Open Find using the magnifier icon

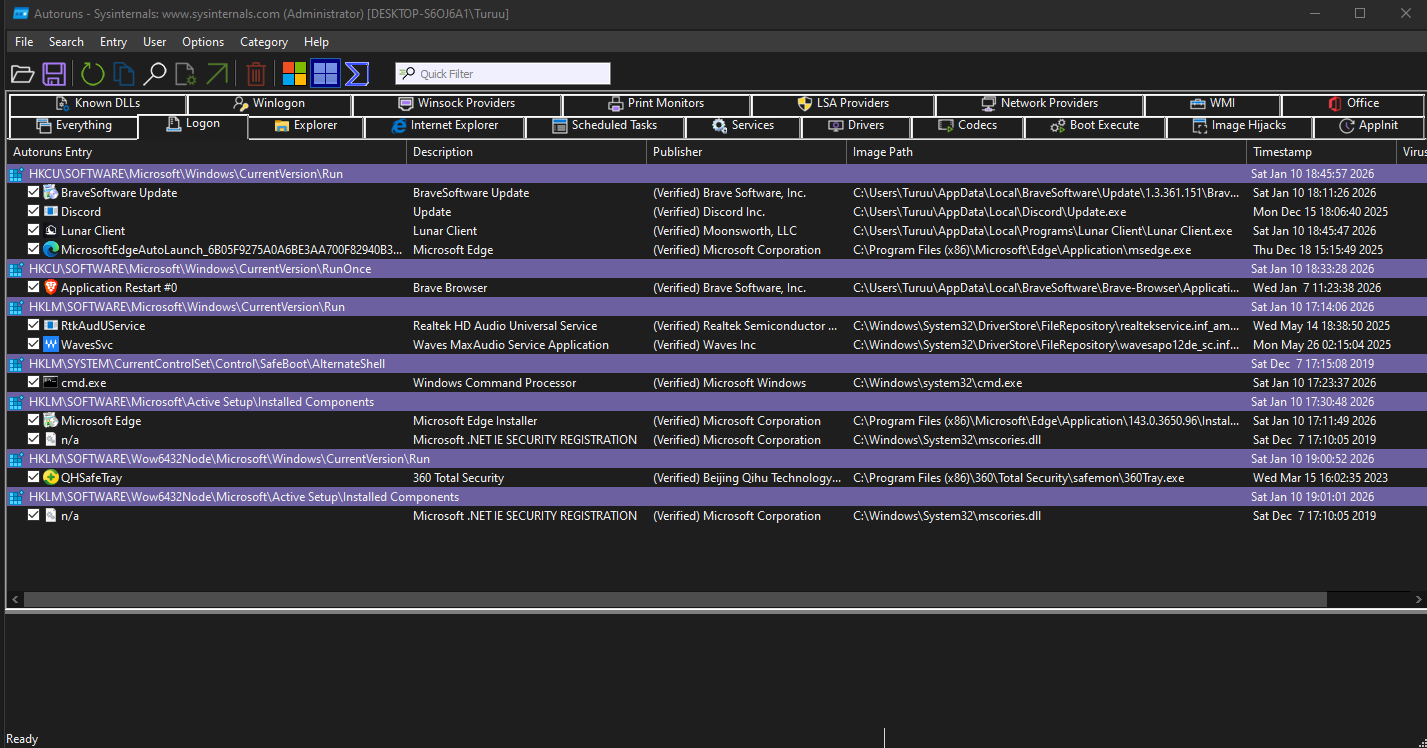tap(154, 73)
